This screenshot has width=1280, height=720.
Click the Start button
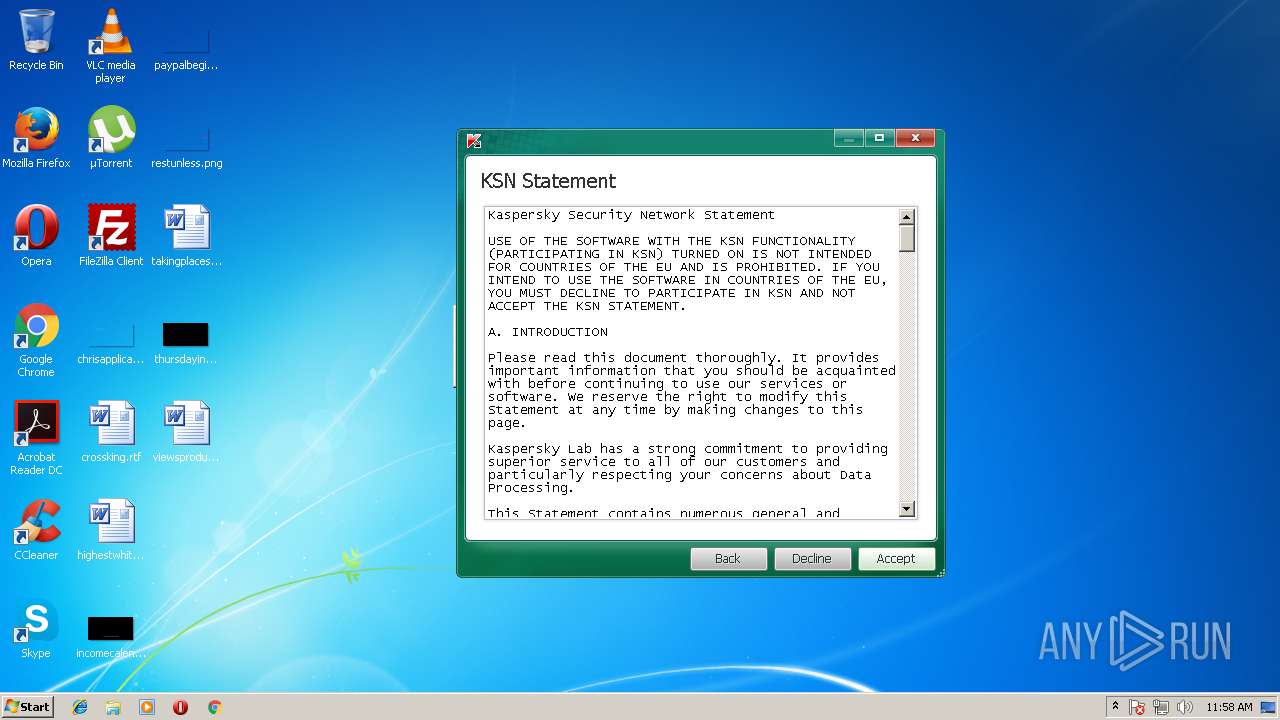pyautogui.click(x=28, y=707)
